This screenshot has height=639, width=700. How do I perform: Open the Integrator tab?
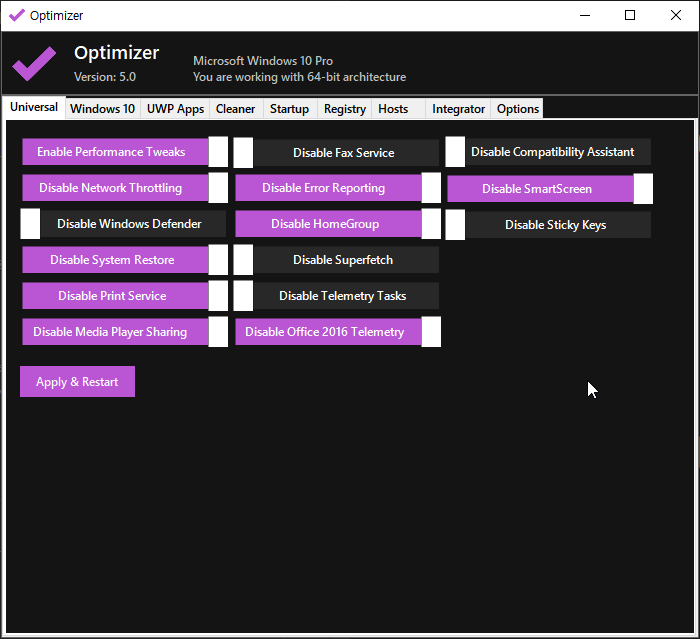tap(458, 109)
